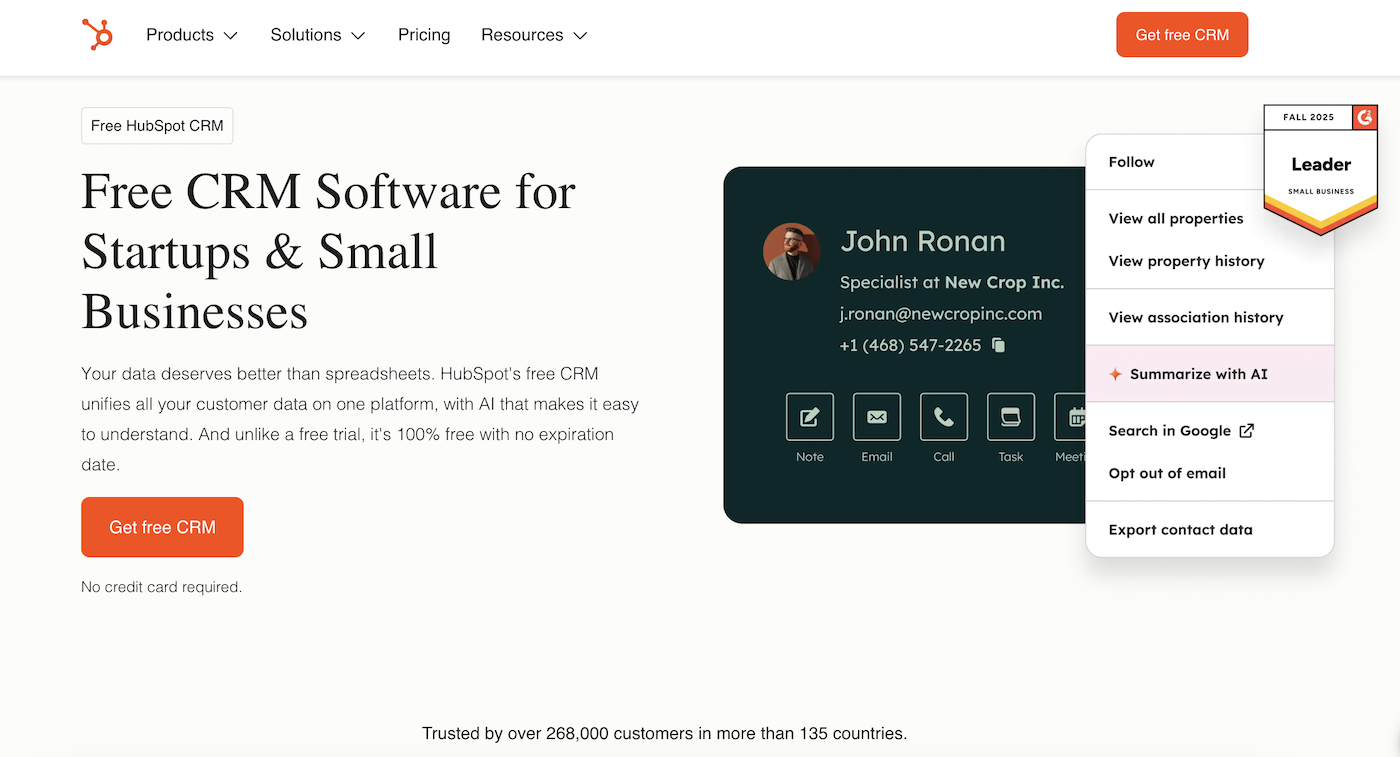Image resolution: width=1400 pixels, height=757 pixels.
Task: Choose Summarize with AI from the menu
Action: 1198,374
